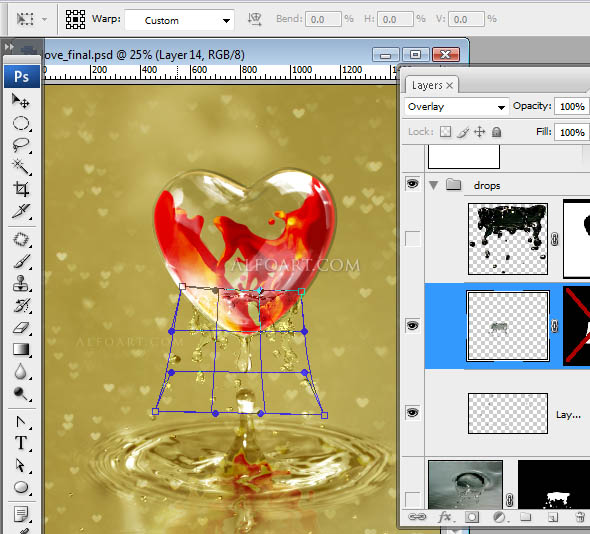The width and height of the screenshot is (590, 534).
Task: Select the Notes tool
Action: [x=21, y=514]
